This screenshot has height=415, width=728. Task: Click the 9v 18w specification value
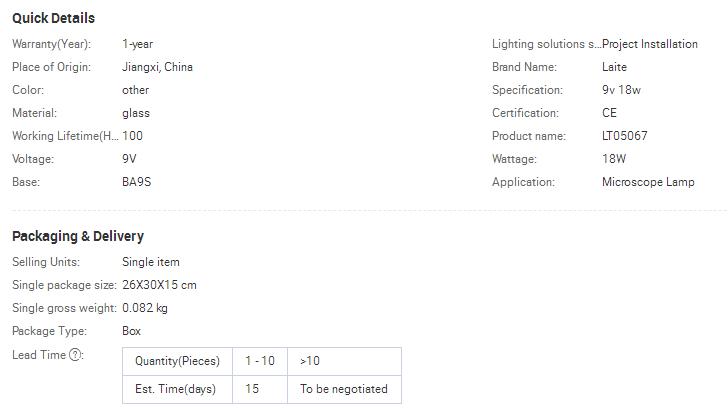(623, 90)
